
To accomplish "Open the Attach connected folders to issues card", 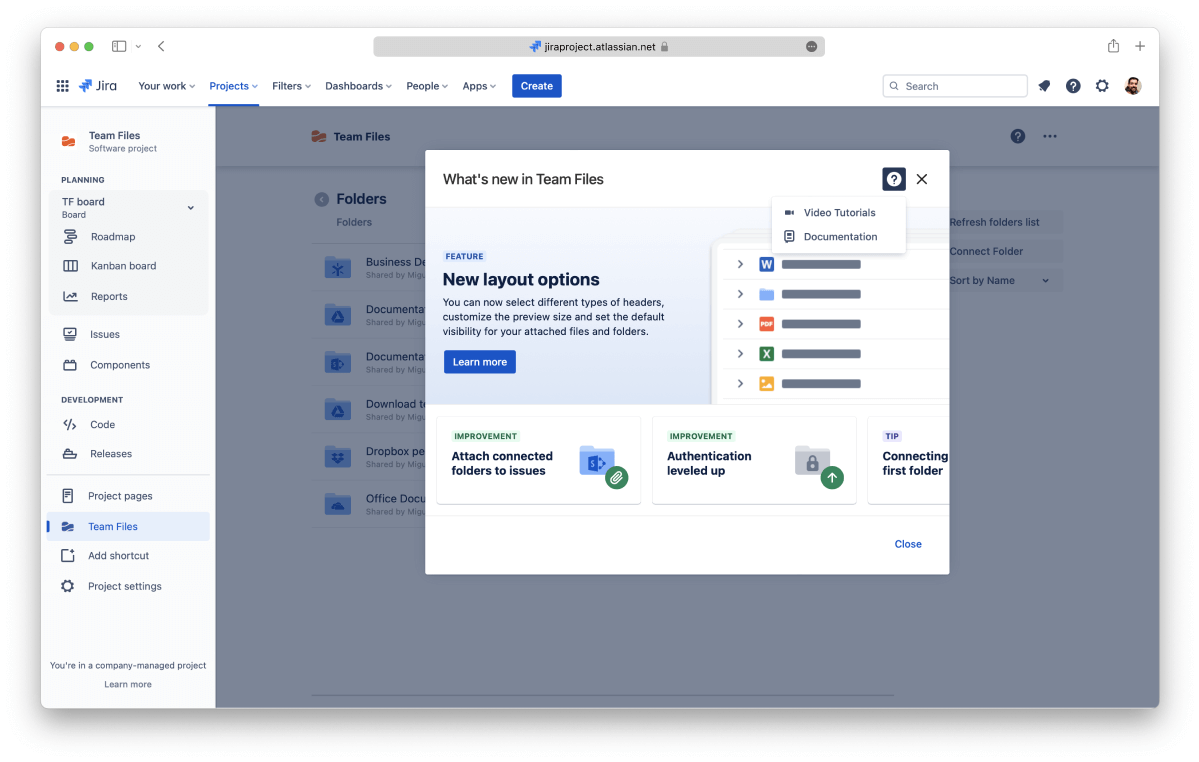I will pyautogui.click(x=538, y=461).
